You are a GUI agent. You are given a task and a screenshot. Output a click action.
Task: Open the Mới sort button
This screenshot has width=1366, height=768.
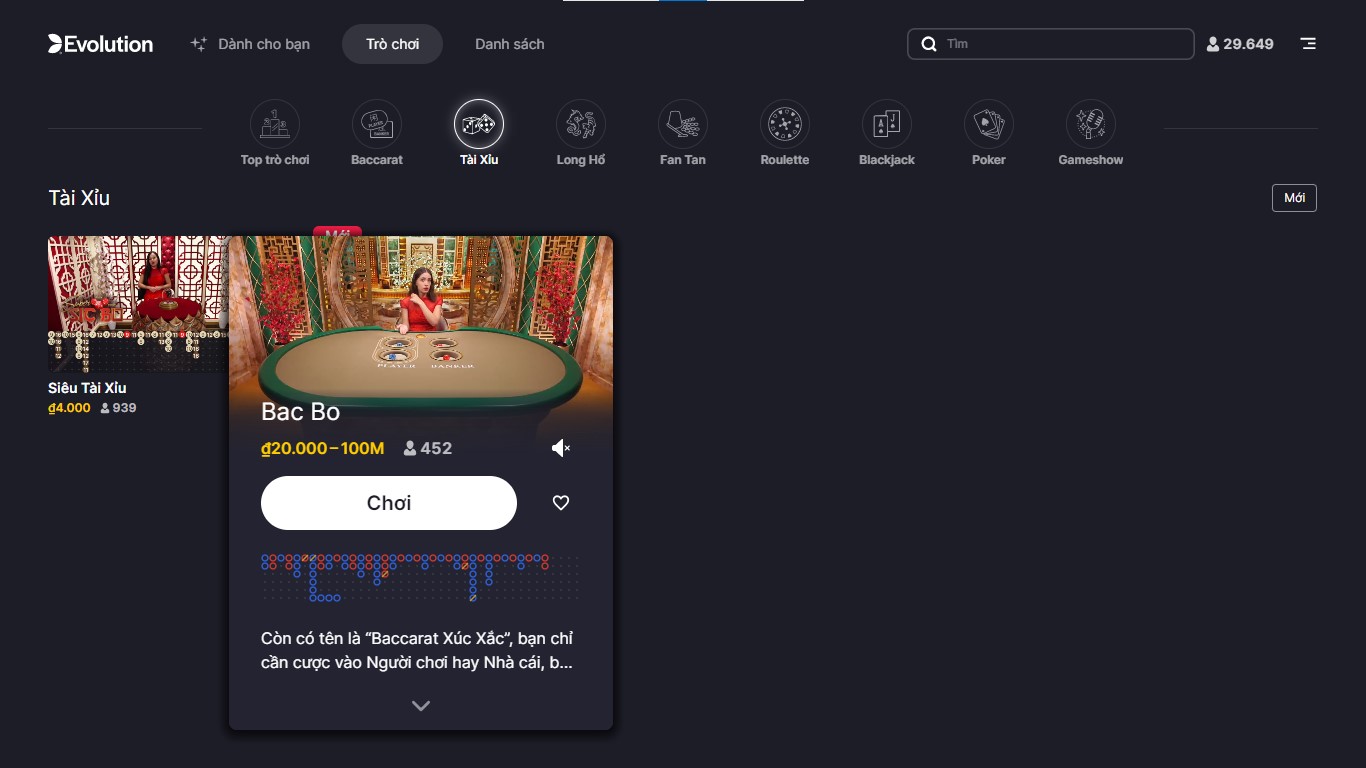point(1294,198)
